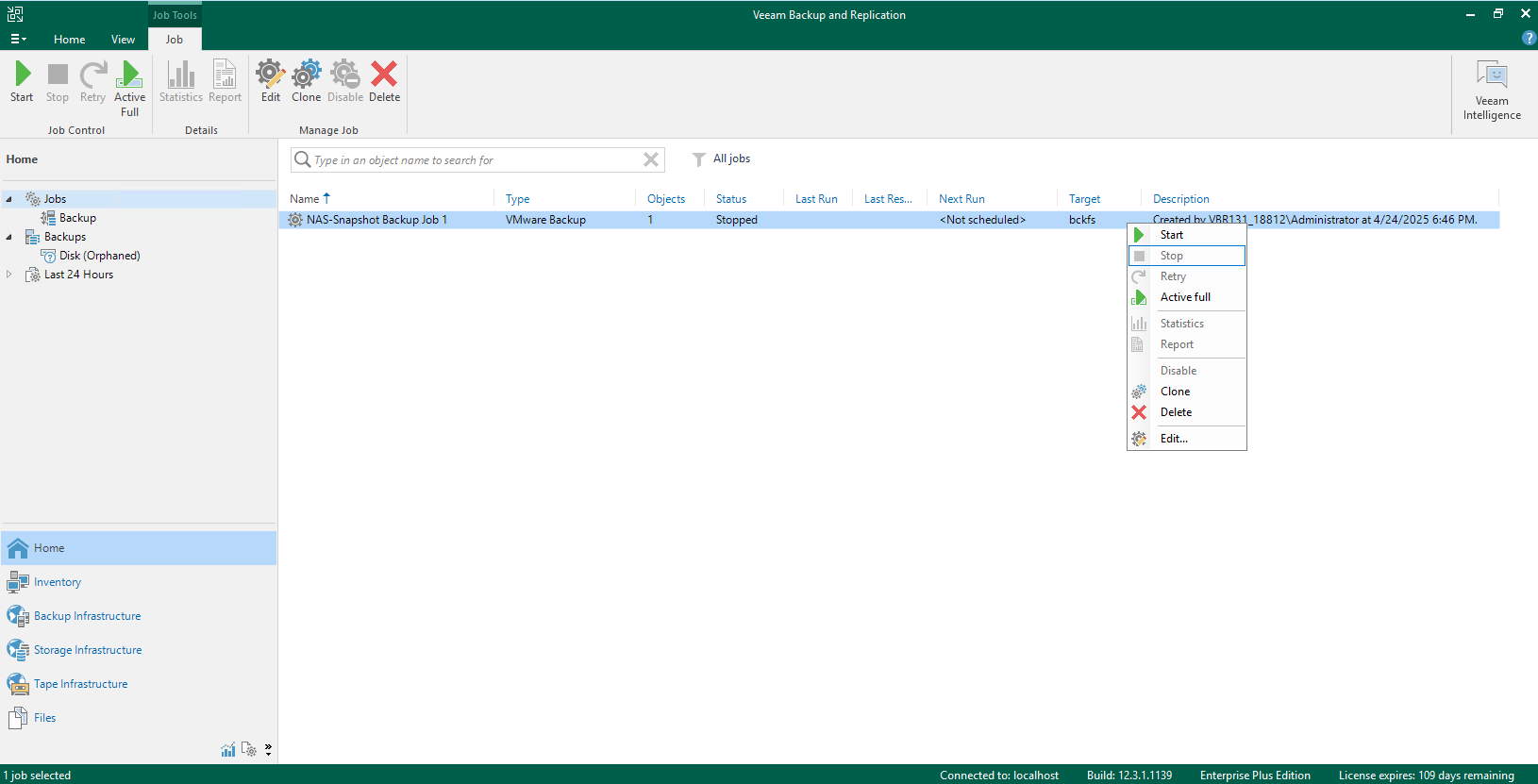1538x784 pixels.
Task: Choose Clone in context menu
Action: pos(1187,392)
